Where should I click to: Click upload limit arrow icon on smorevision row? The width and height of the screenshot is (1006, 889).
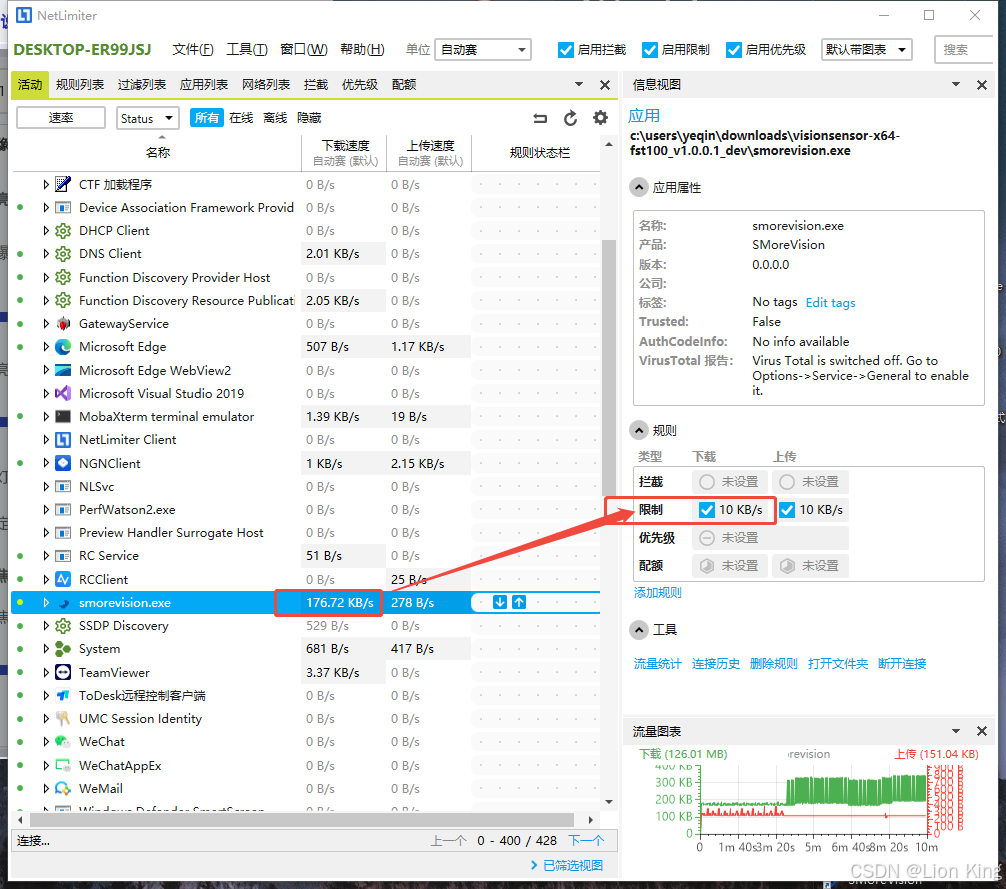pyautogui.click(x=519, y=602)
